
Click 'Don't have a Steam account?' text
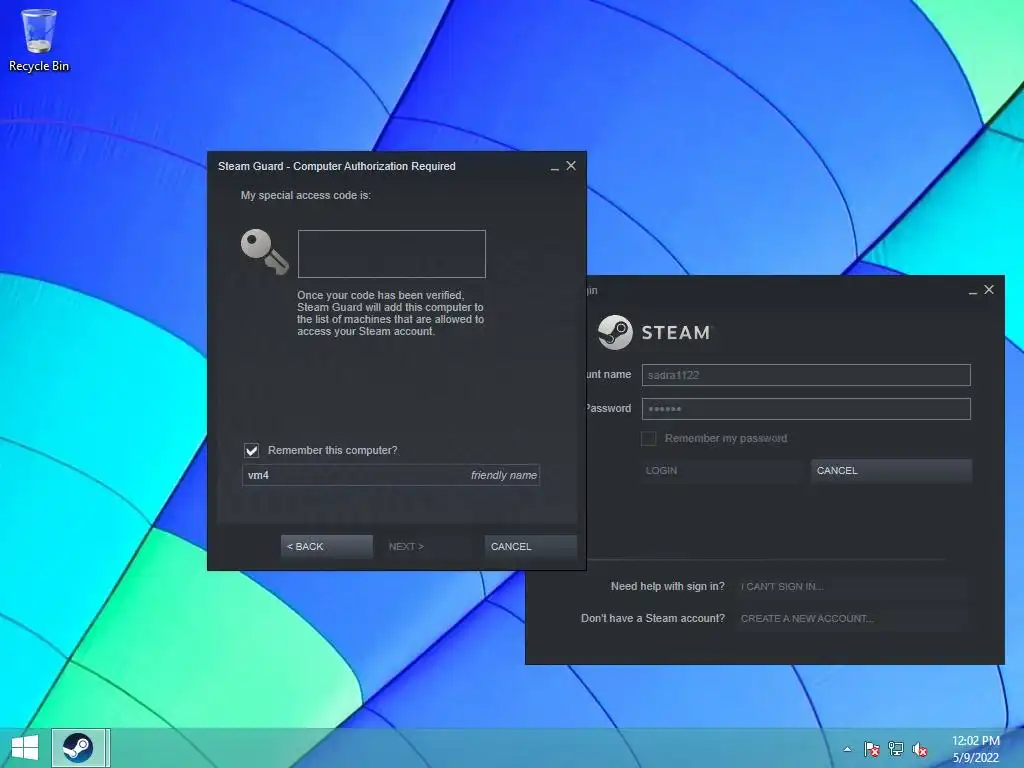(652, 618)
